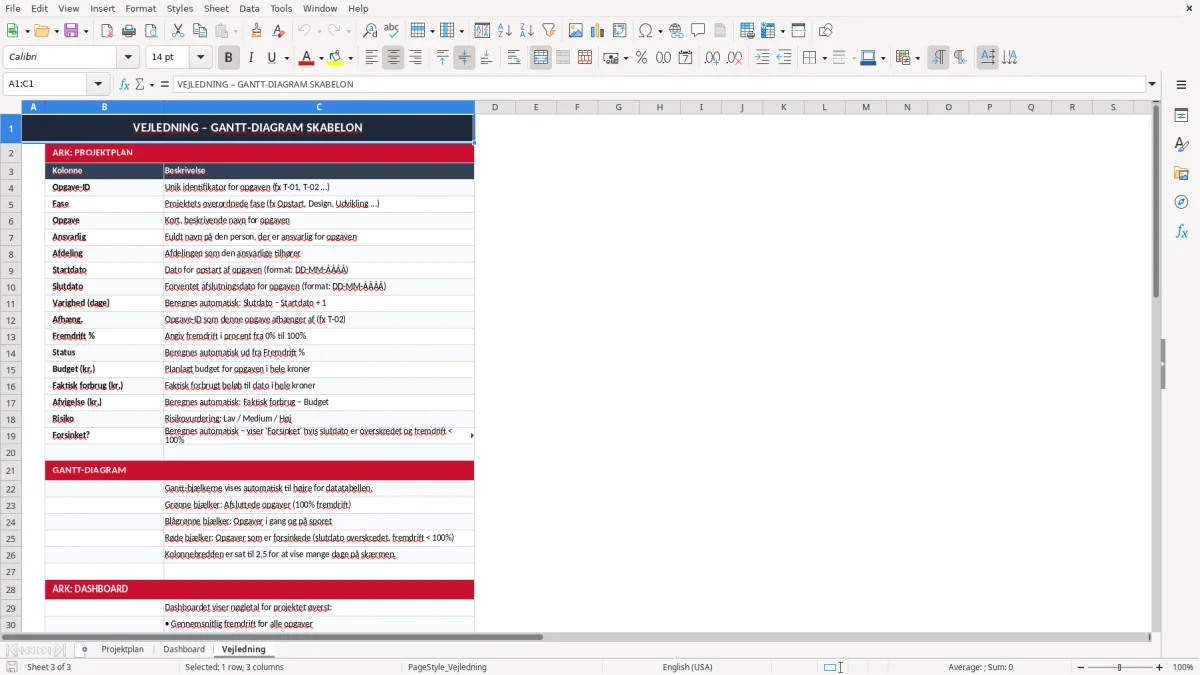This screenshot has height=675, width=1200.
Task: Click the 100% zoom level indicator
Action: [x=1183, y=667]
